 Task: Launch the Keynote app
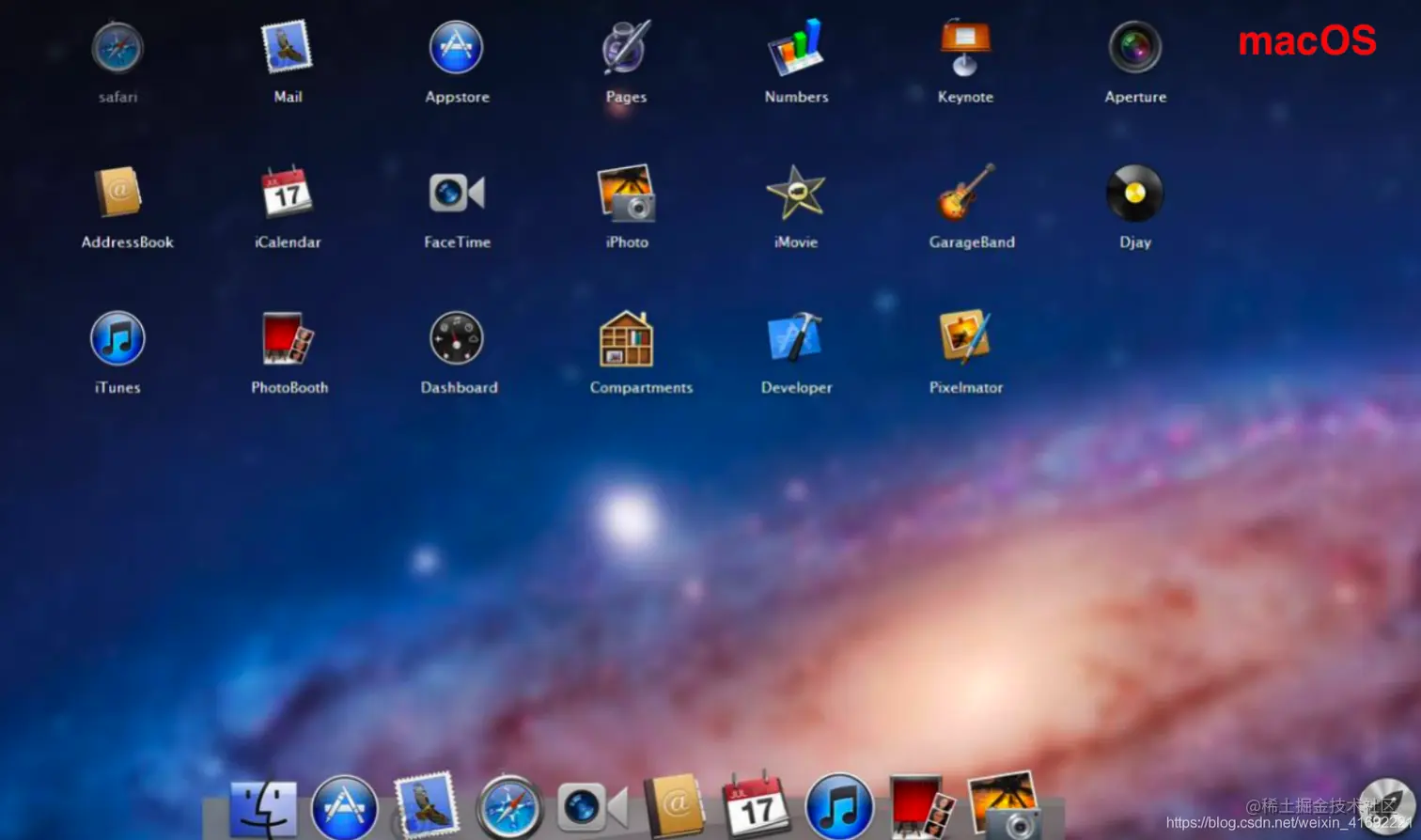point(965,47)
